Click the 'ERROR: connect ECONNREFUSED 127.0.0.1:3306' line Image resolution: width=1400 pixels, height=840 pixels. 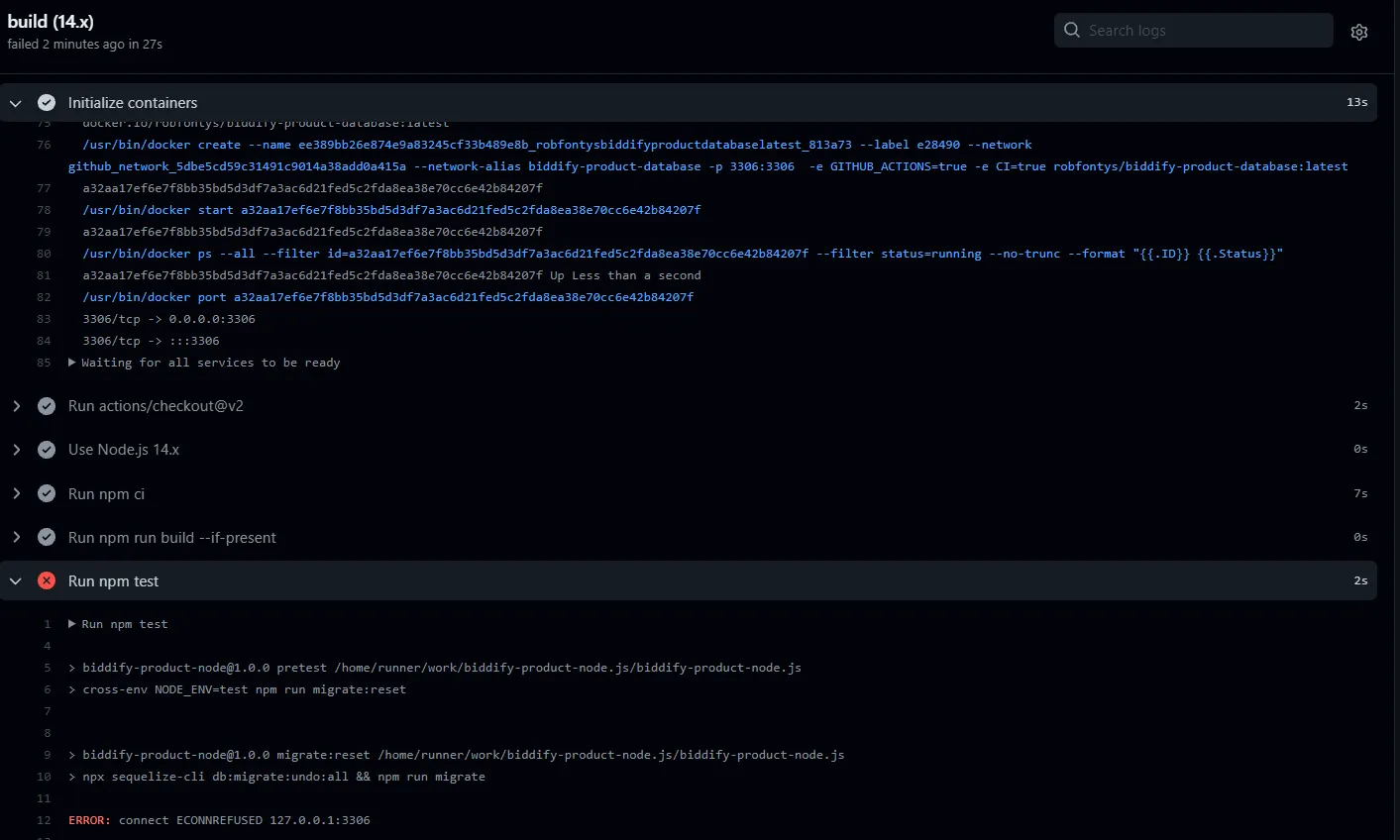pos(219,820)
